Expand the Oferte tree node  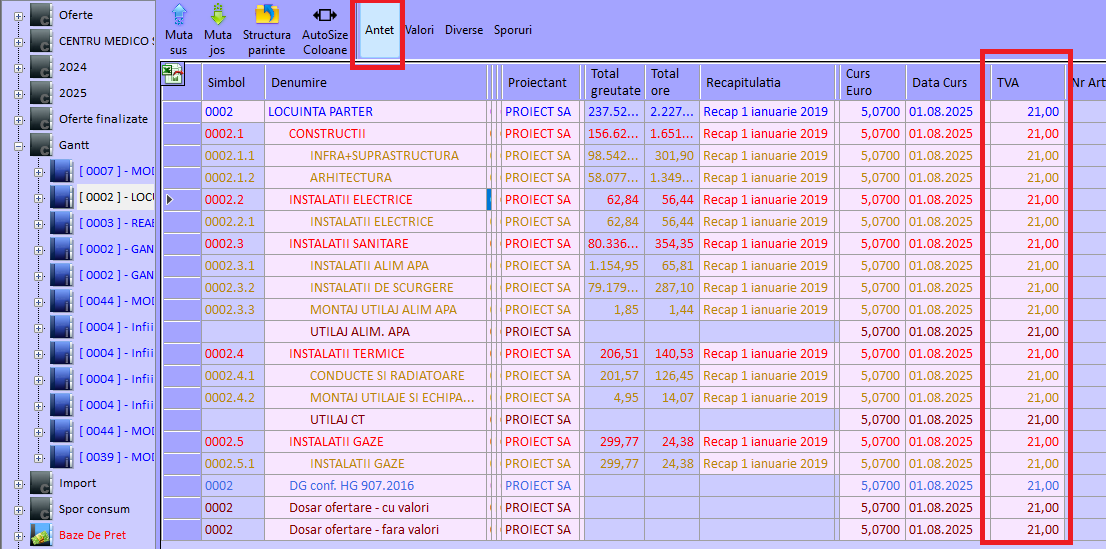[19, 16]
